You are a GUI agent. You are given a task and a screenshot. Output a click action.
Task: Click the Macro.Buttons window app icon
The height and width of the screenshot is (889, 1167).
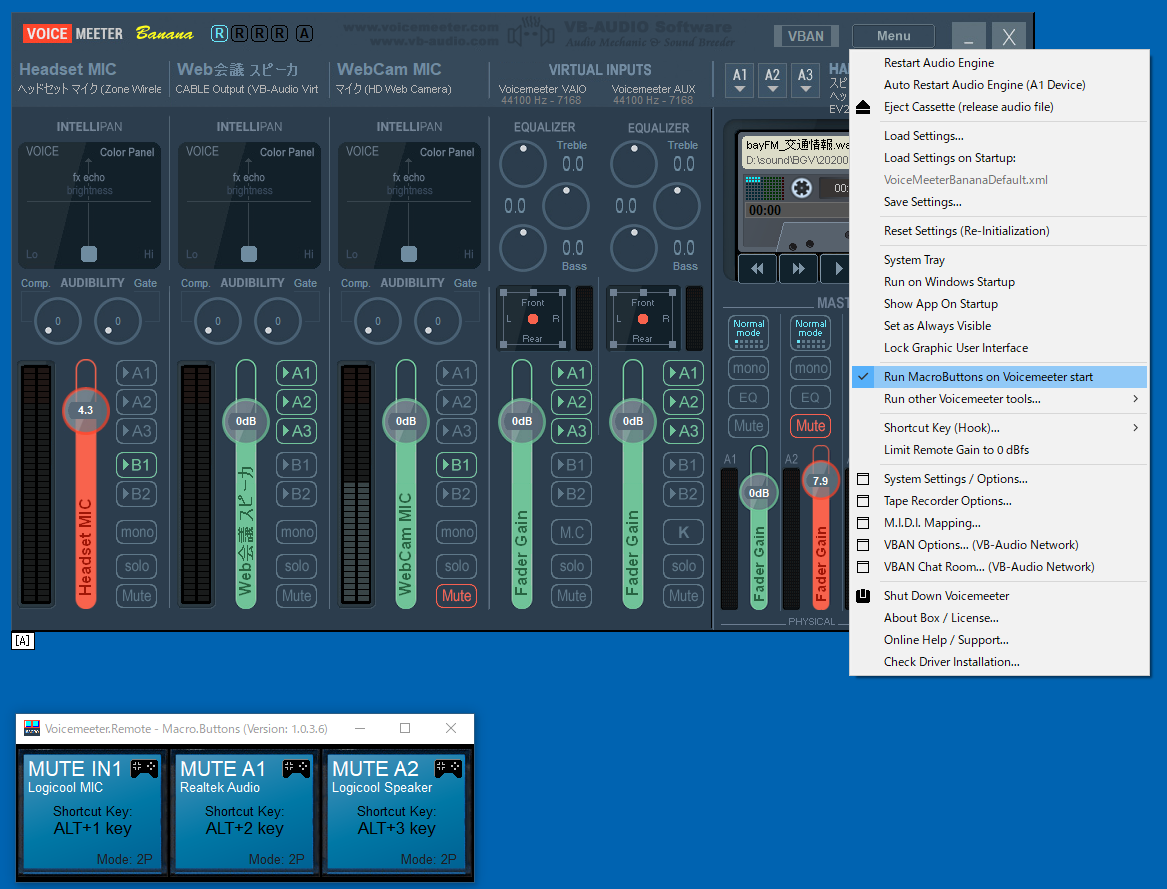point(32,728)
